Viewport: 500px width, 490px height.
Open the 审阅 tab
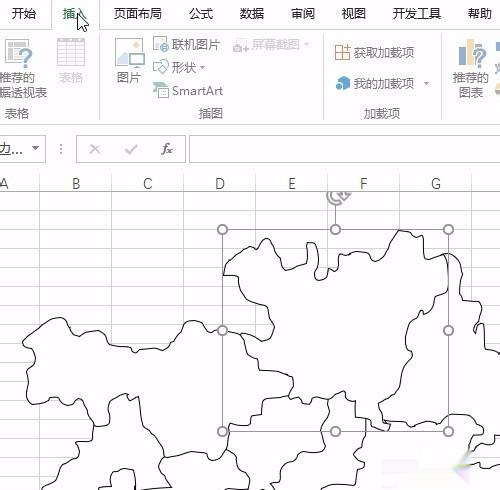[x=303, y=14]
